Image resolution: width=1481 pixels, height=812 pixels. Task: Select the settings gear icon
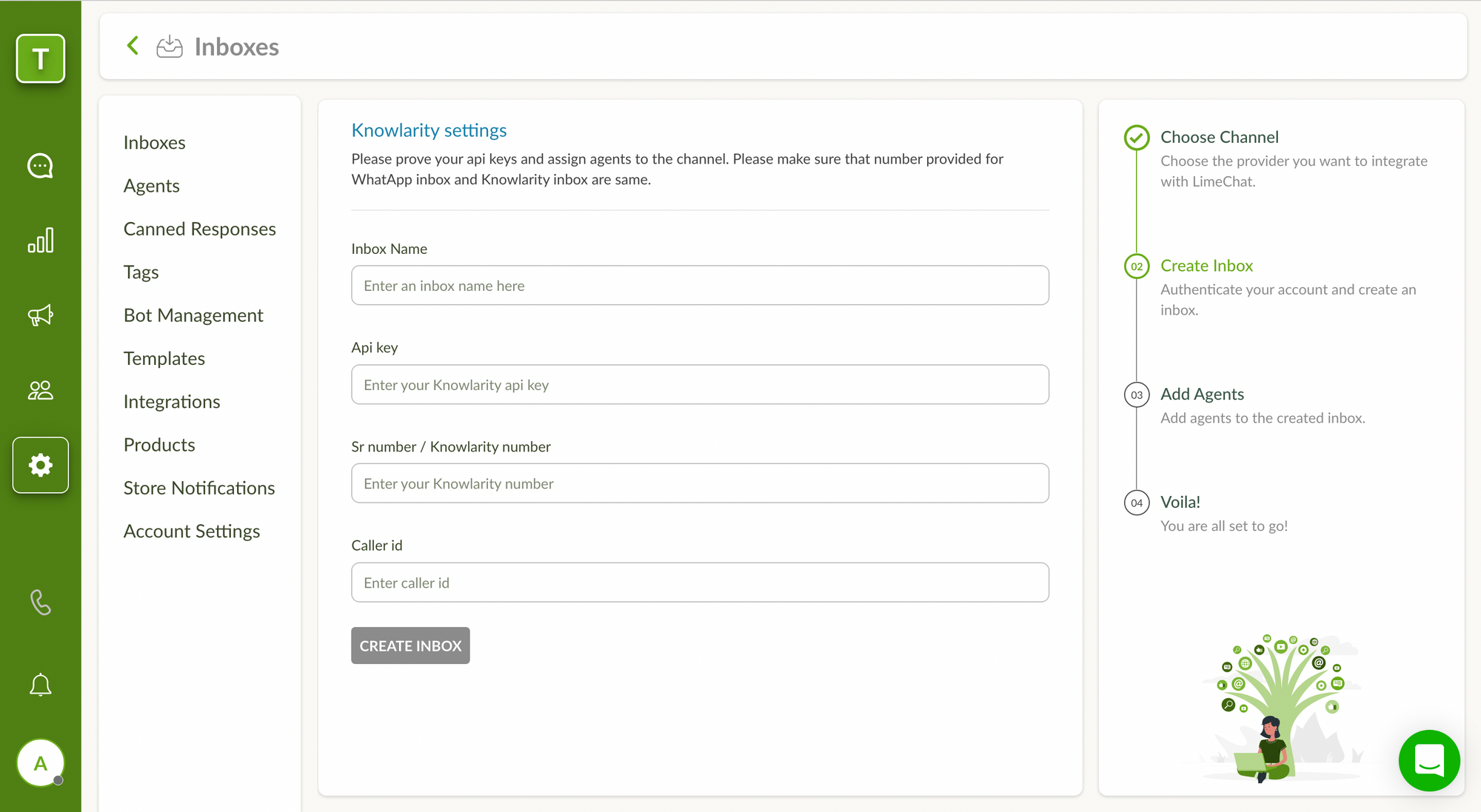coord(41,465)
